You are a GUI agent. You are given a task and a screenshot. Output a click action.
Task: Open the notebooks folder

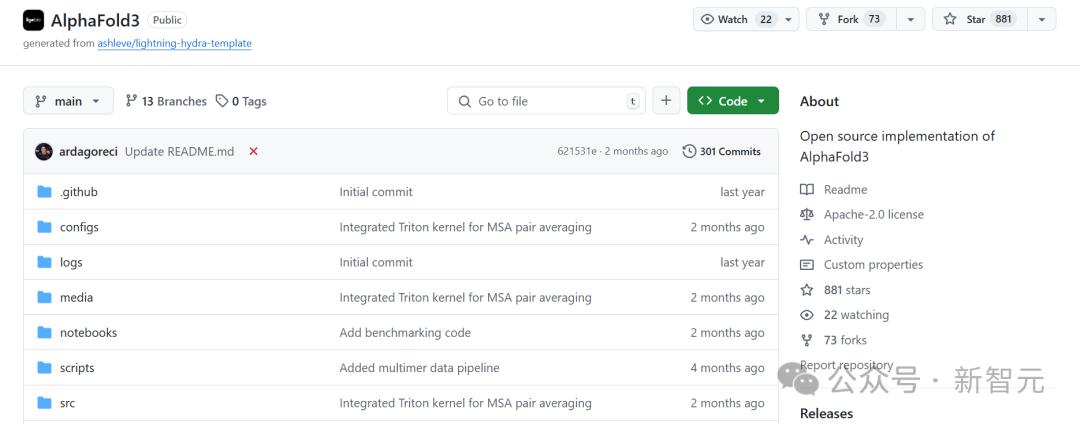point(88,333)
